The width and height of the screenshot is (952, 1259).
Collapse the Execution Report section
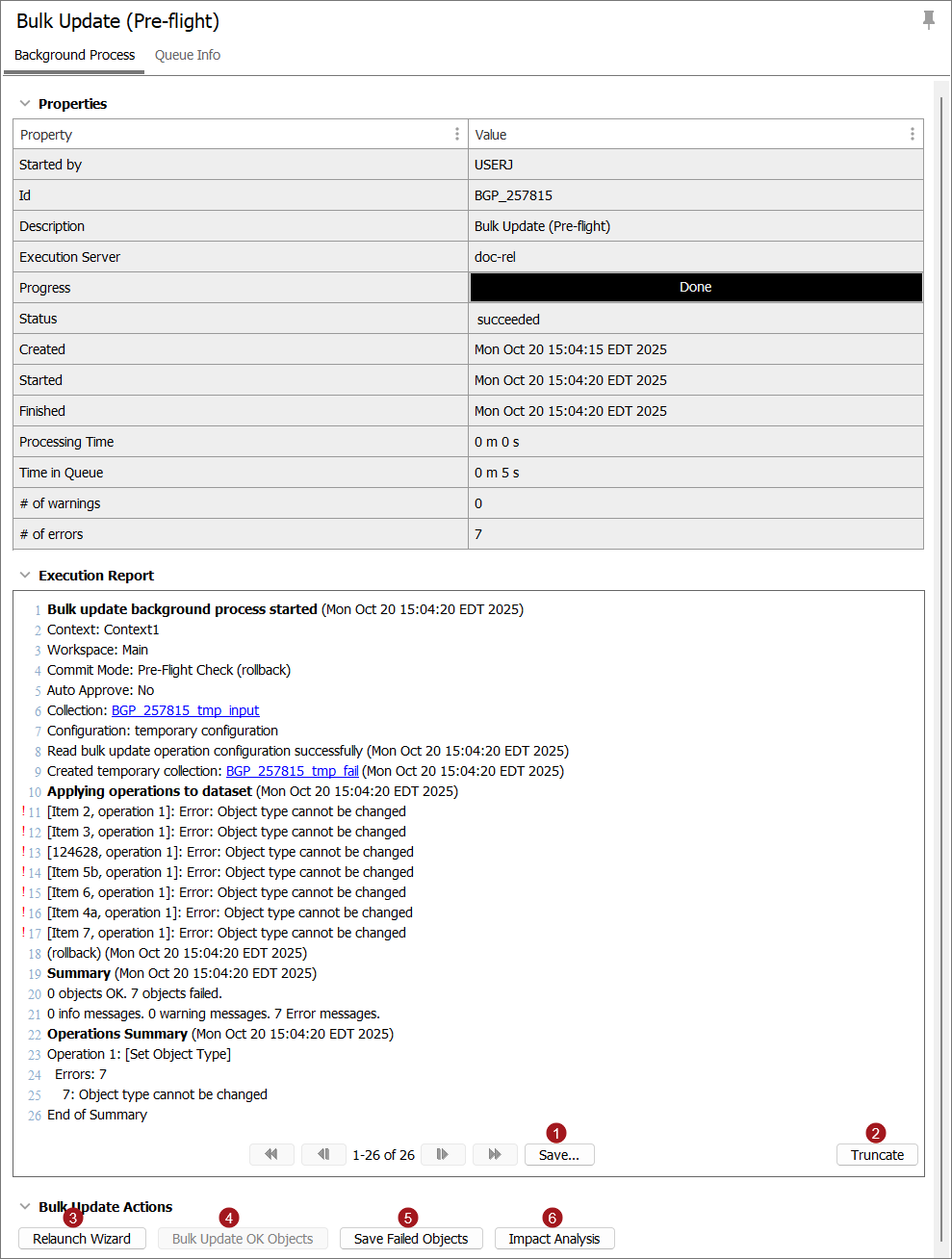[25, 576]
